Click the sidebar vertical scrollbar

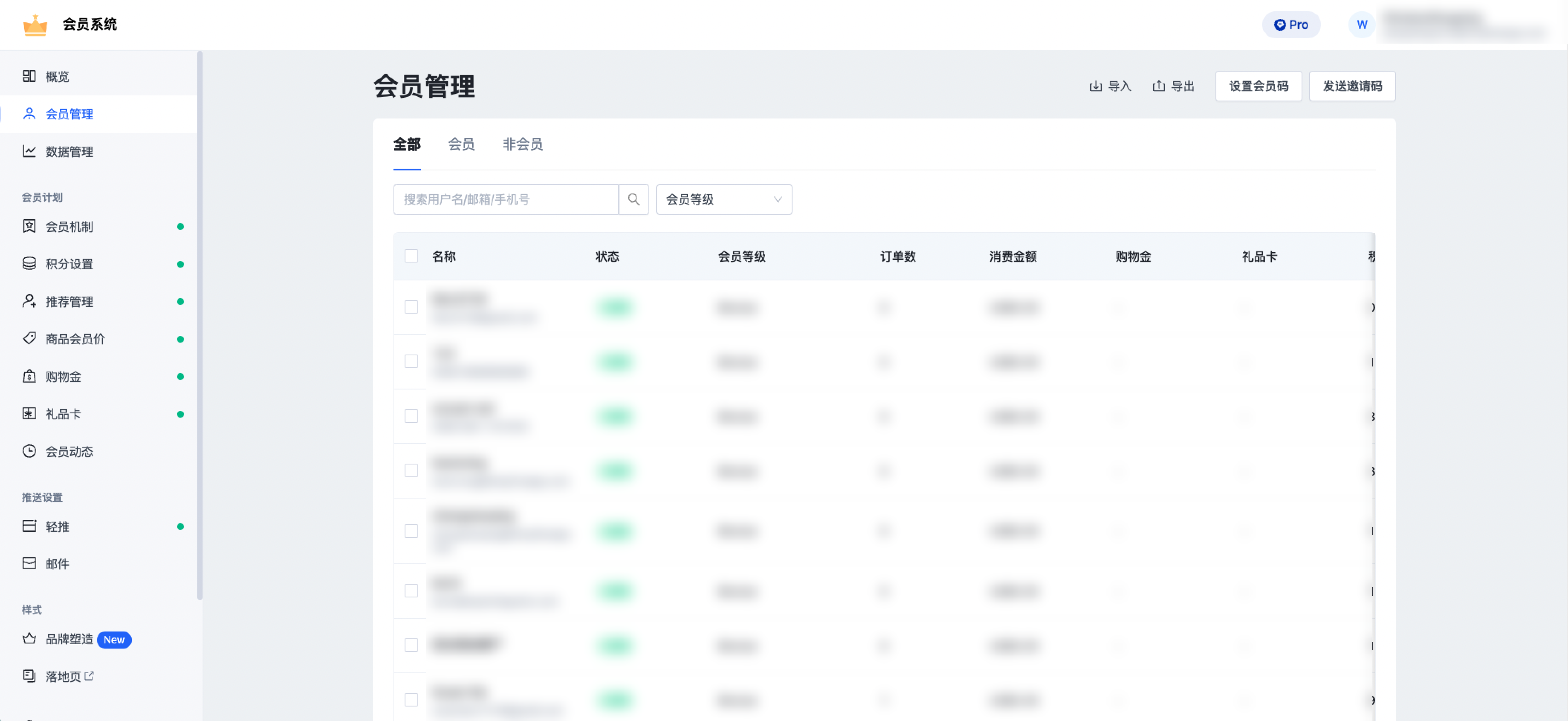[200, 325]
